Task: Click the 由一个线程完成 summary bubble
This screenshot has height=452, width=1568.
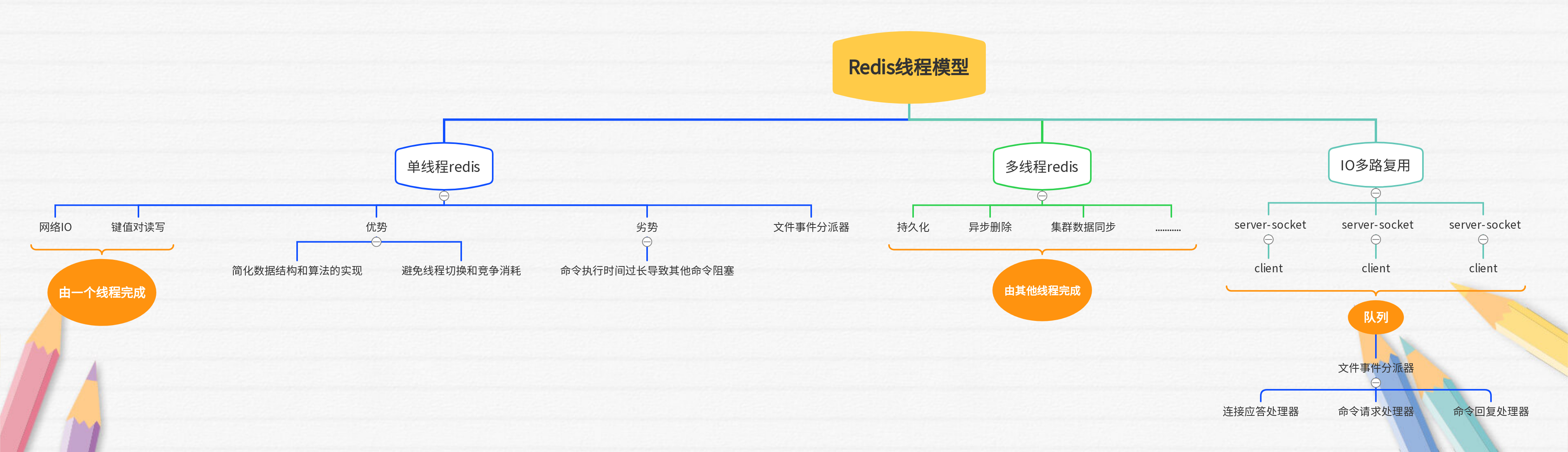Action: tap(101, 293)
